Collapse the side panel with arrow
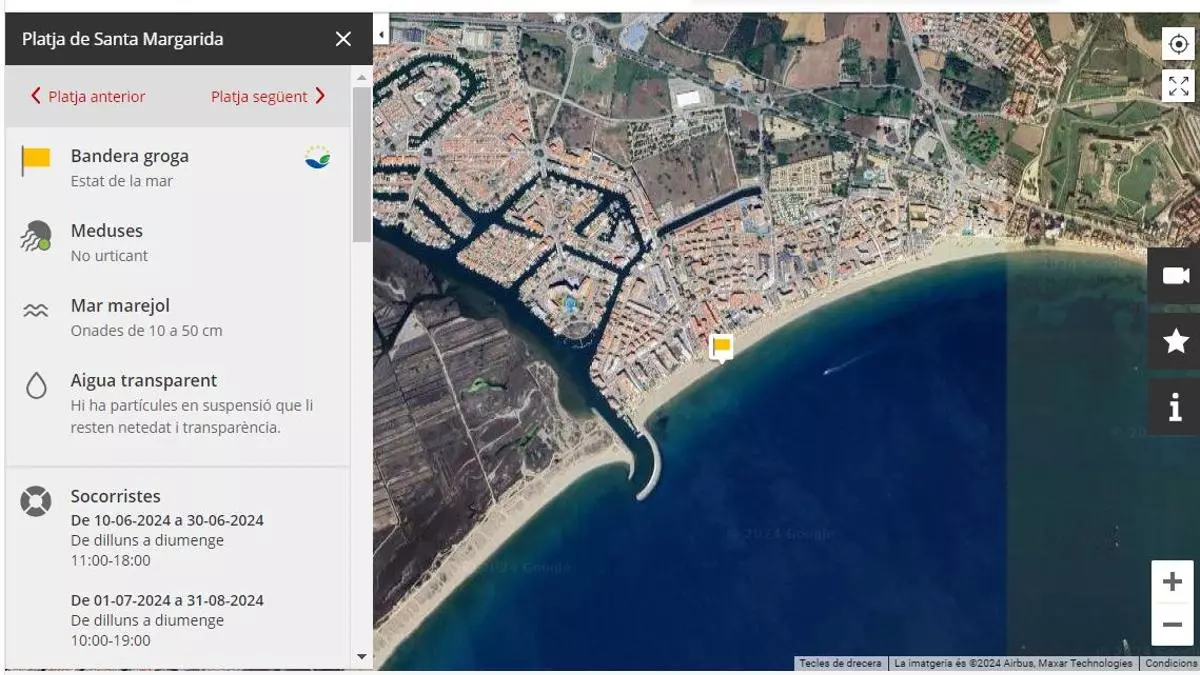Screen dimensions: 1200x675 point(381,34)
